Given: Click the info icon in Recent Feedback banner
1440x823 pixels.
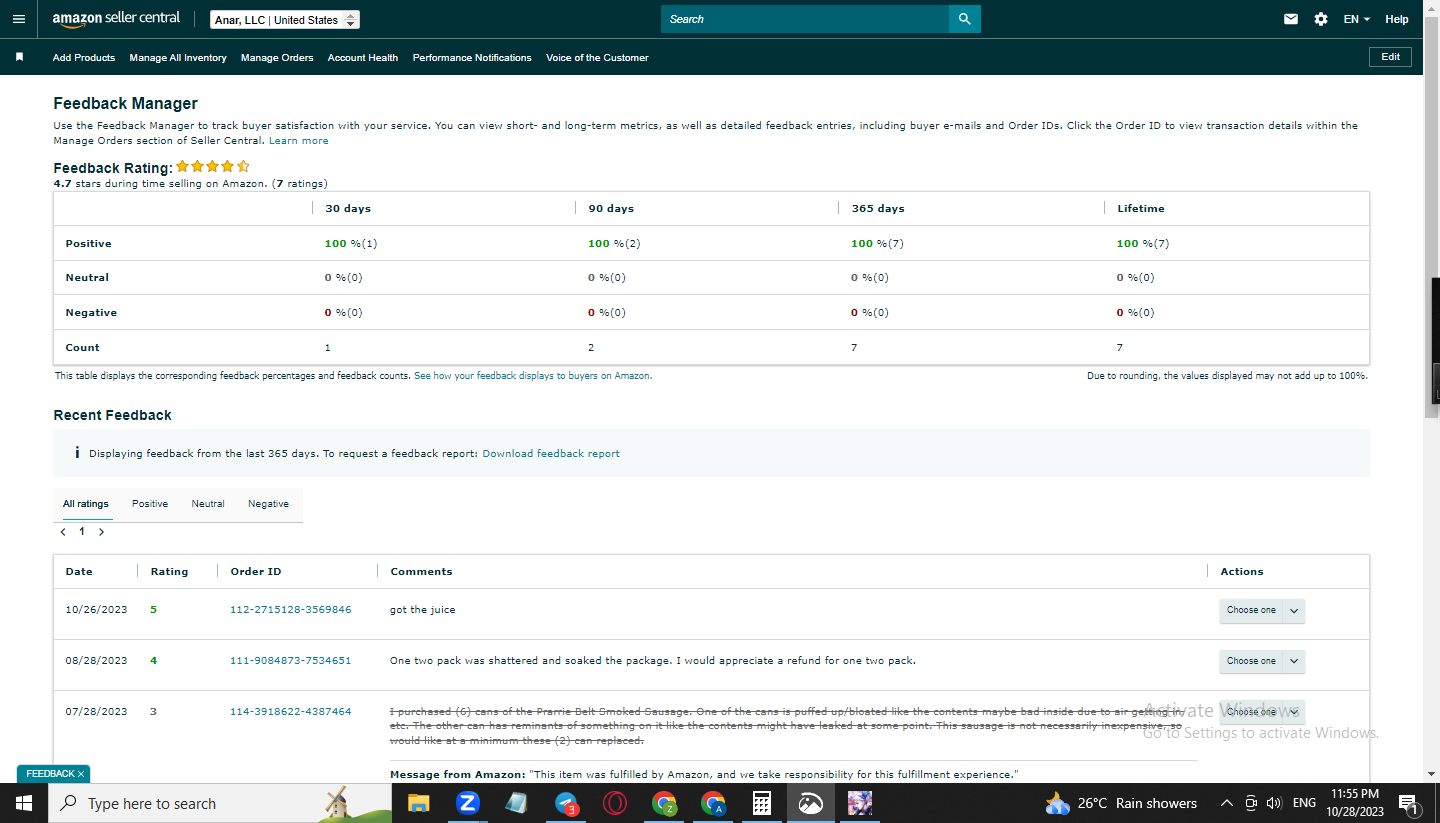Looking at the screenshot, I should tap(77, 453).
